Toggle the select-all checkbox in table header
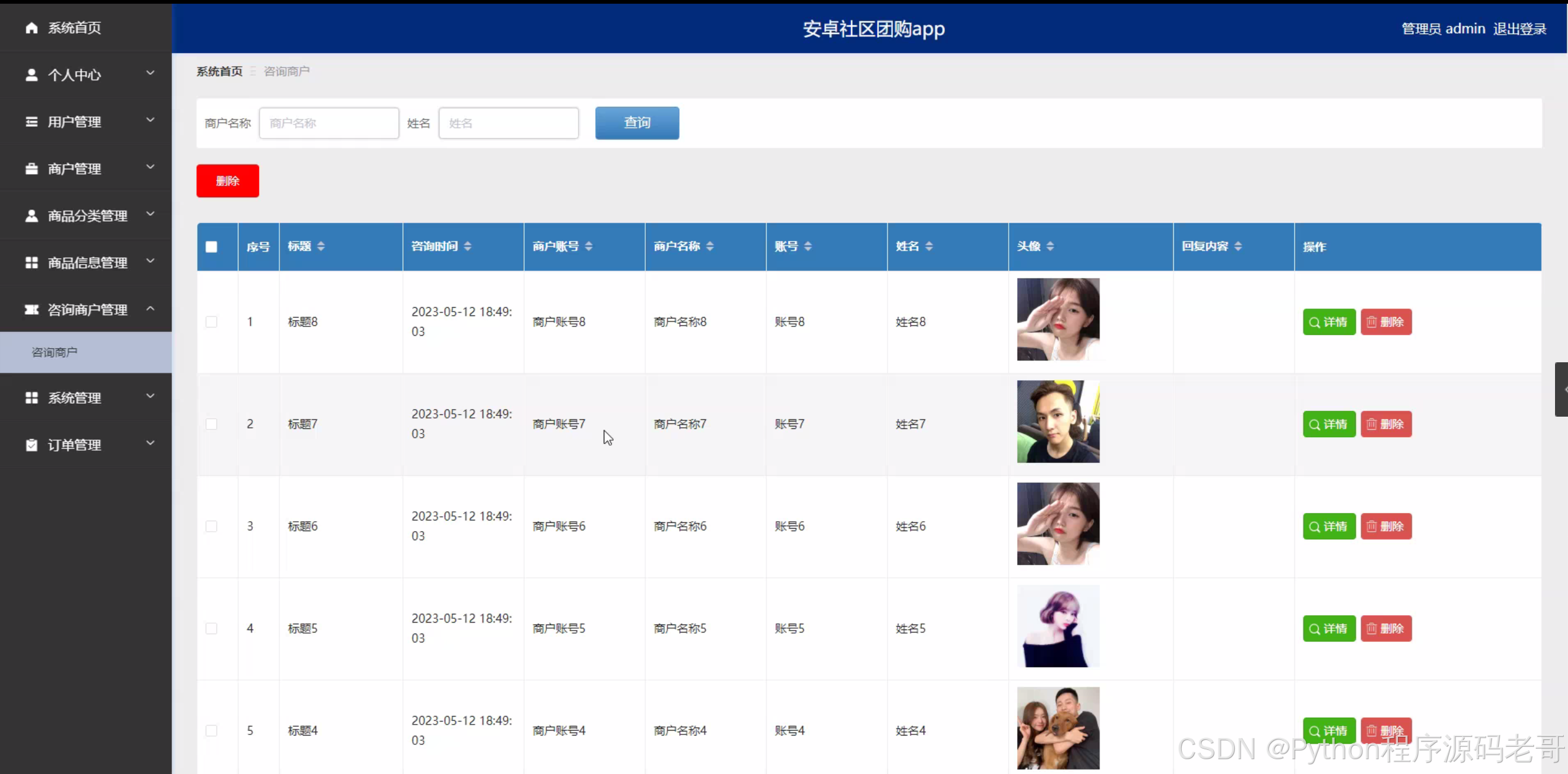 211,247
